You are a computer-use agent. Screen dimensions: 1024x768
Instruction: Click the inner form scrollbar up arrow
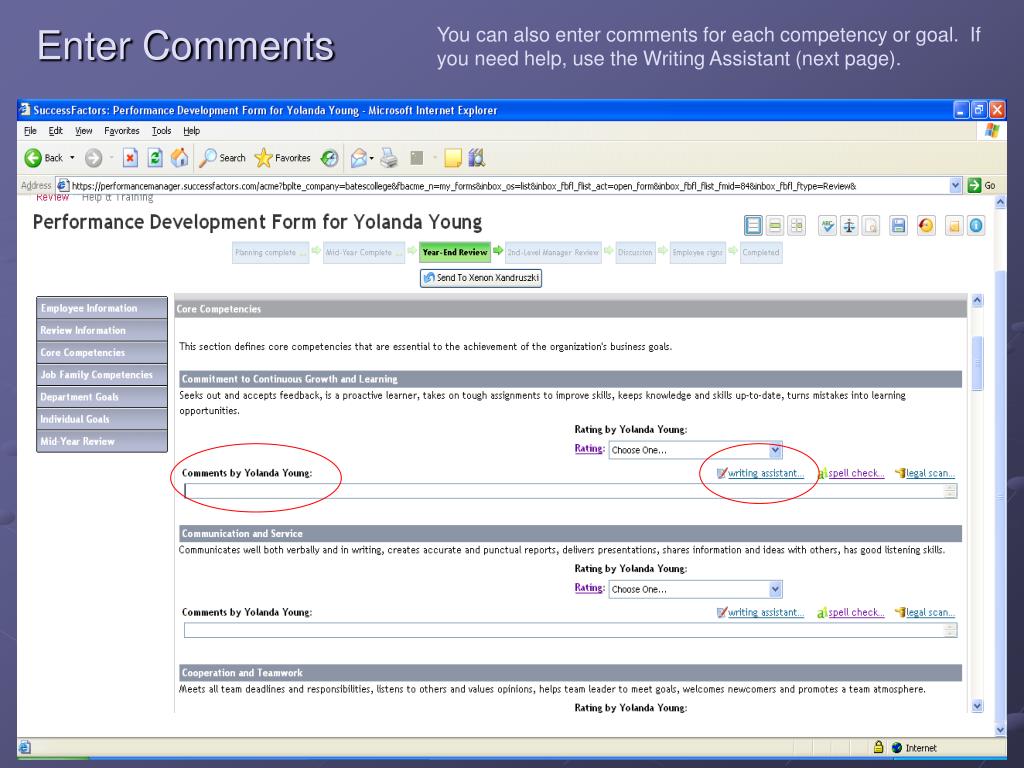(977, 301)
